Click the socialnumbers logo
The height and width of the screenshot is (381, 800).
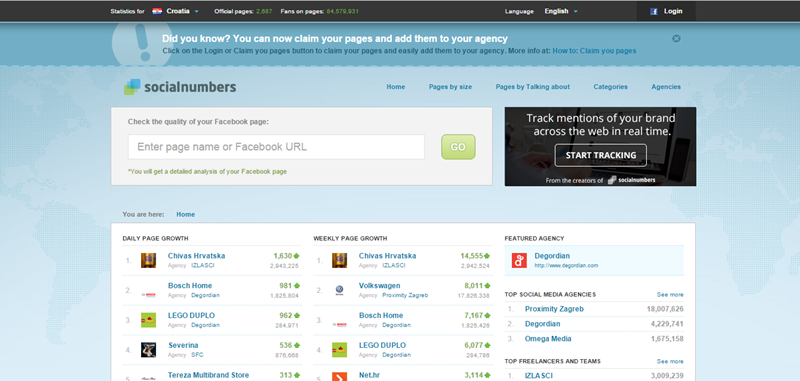click(x=180, y=87)
